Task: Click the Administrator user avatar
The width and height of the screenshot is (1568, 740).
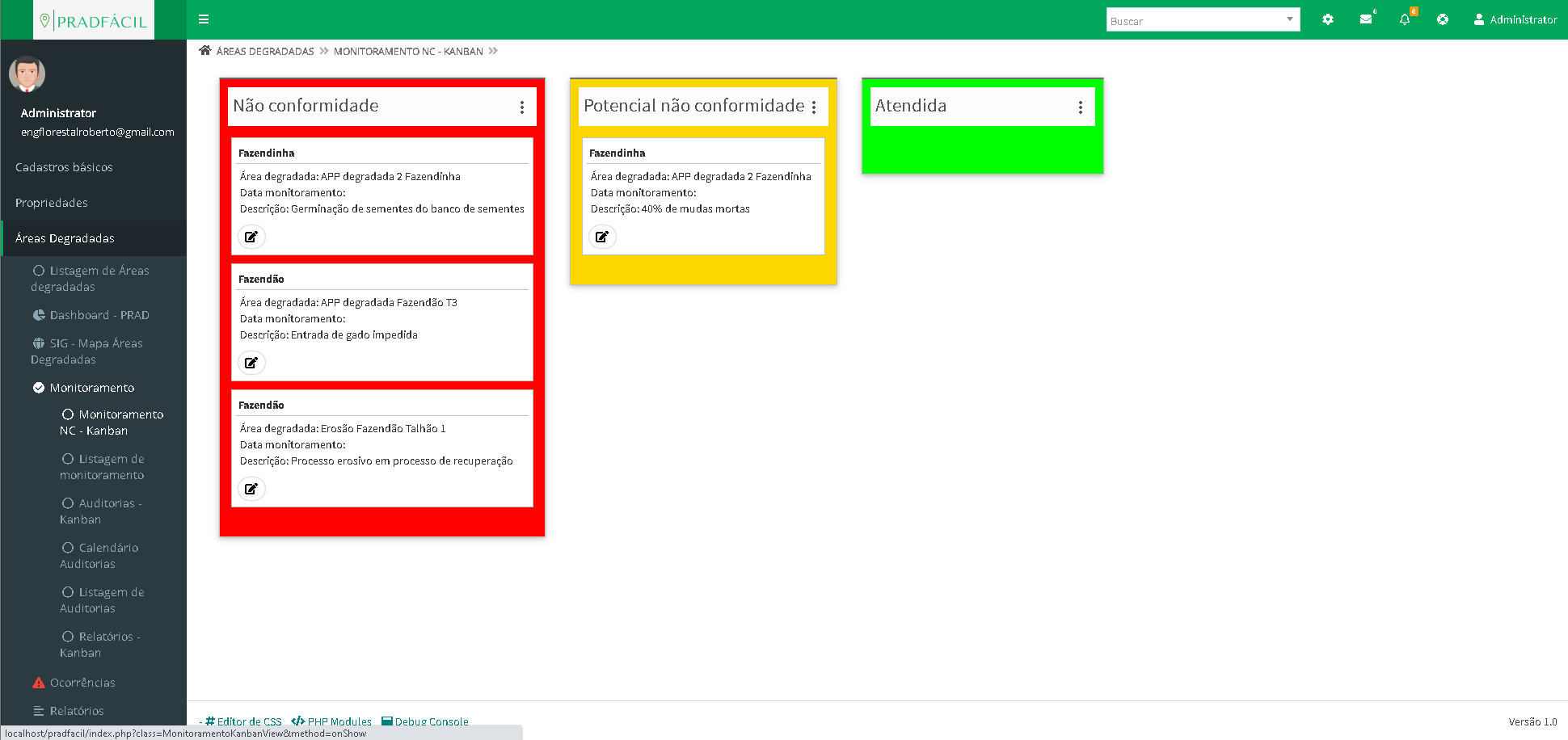Action: click(x=27, y=74)
